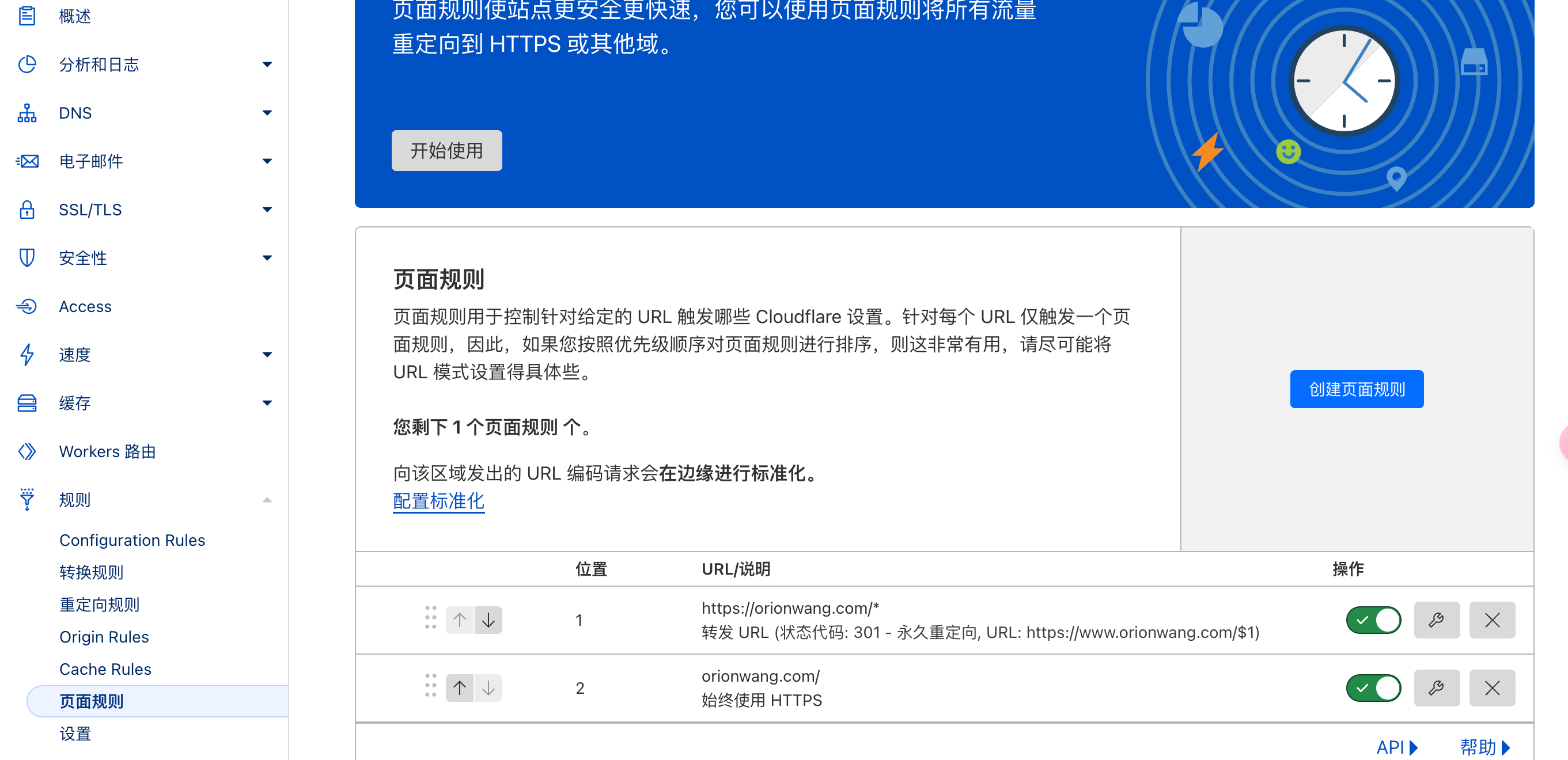This screenshot has height=760, width=1568.
Task: Move rule 1 down with arrow icon
Action: (488, 620)
